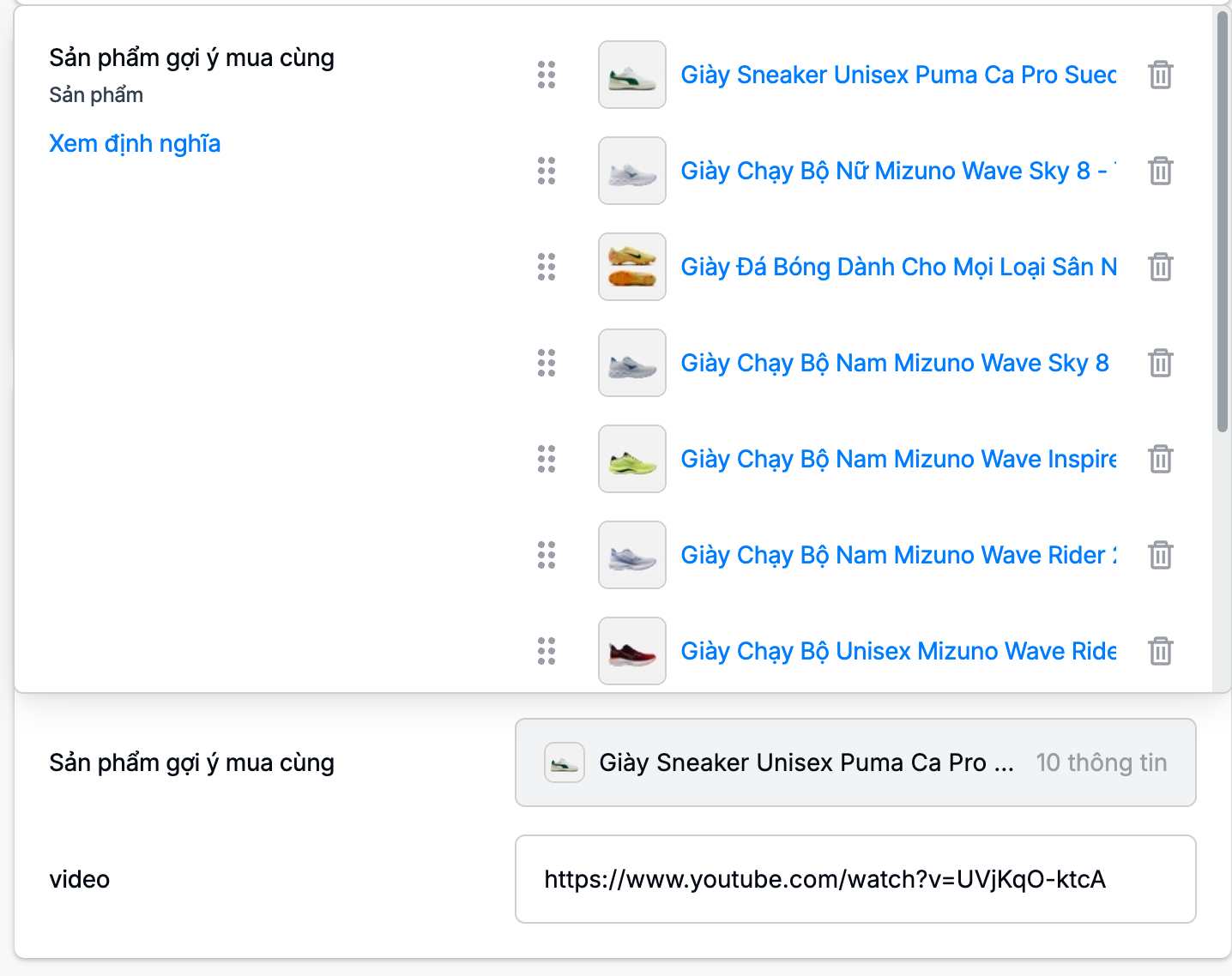Open the product list field showing 10 thông tin
The image size is (1232, 976).
pyautogui.click(x=855, y=762)
